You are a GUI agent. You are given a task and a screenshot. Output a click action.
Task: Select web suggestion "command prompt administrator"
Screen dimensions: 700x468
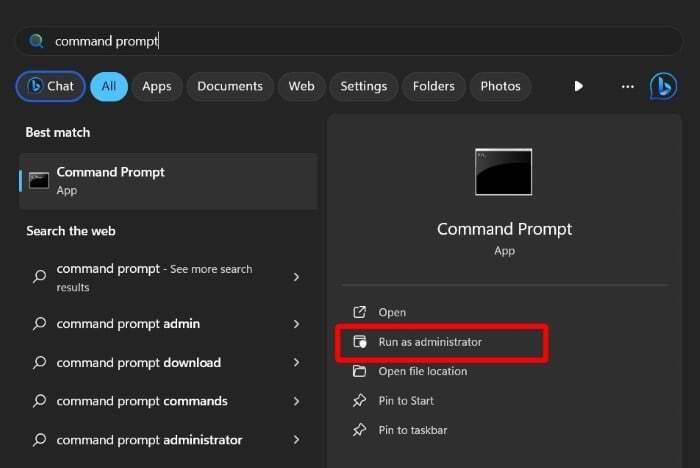149,440
